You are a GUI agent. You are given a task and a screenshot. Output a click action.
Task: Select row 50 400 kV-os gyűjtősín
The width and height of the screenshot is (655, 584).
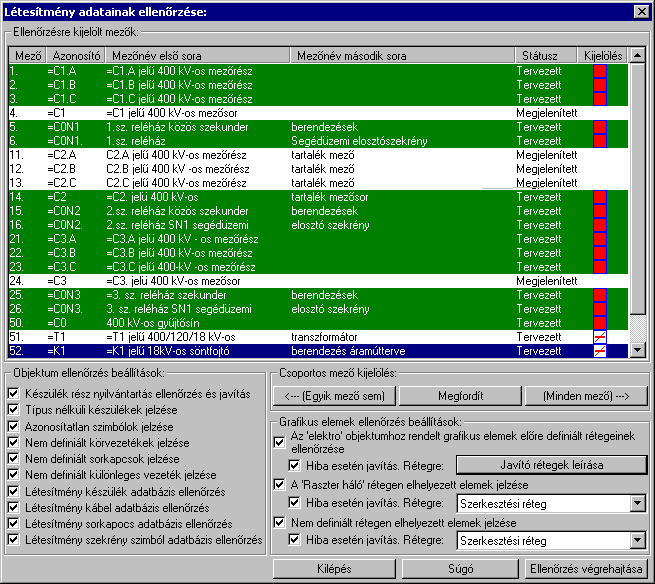coord(318,323)
